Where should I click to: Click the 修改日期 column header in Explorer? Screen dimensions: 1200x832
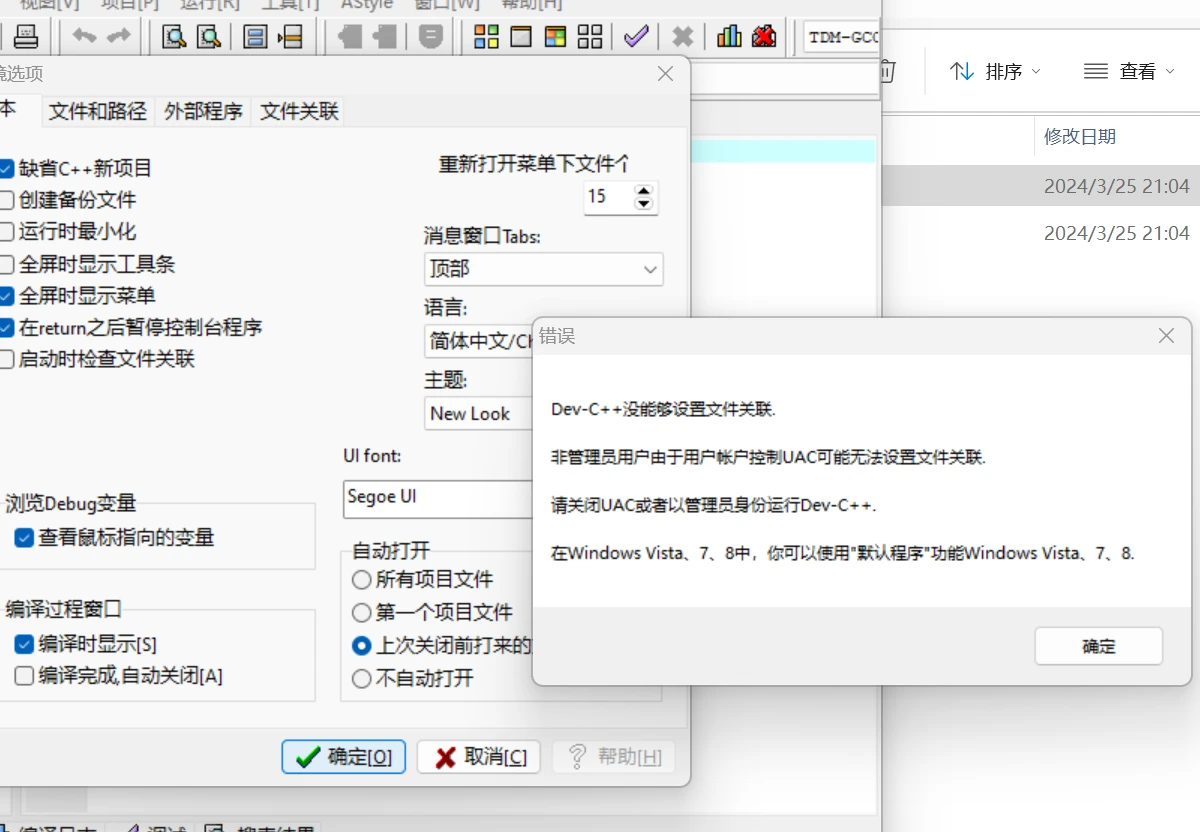(x=1080, y=137)
